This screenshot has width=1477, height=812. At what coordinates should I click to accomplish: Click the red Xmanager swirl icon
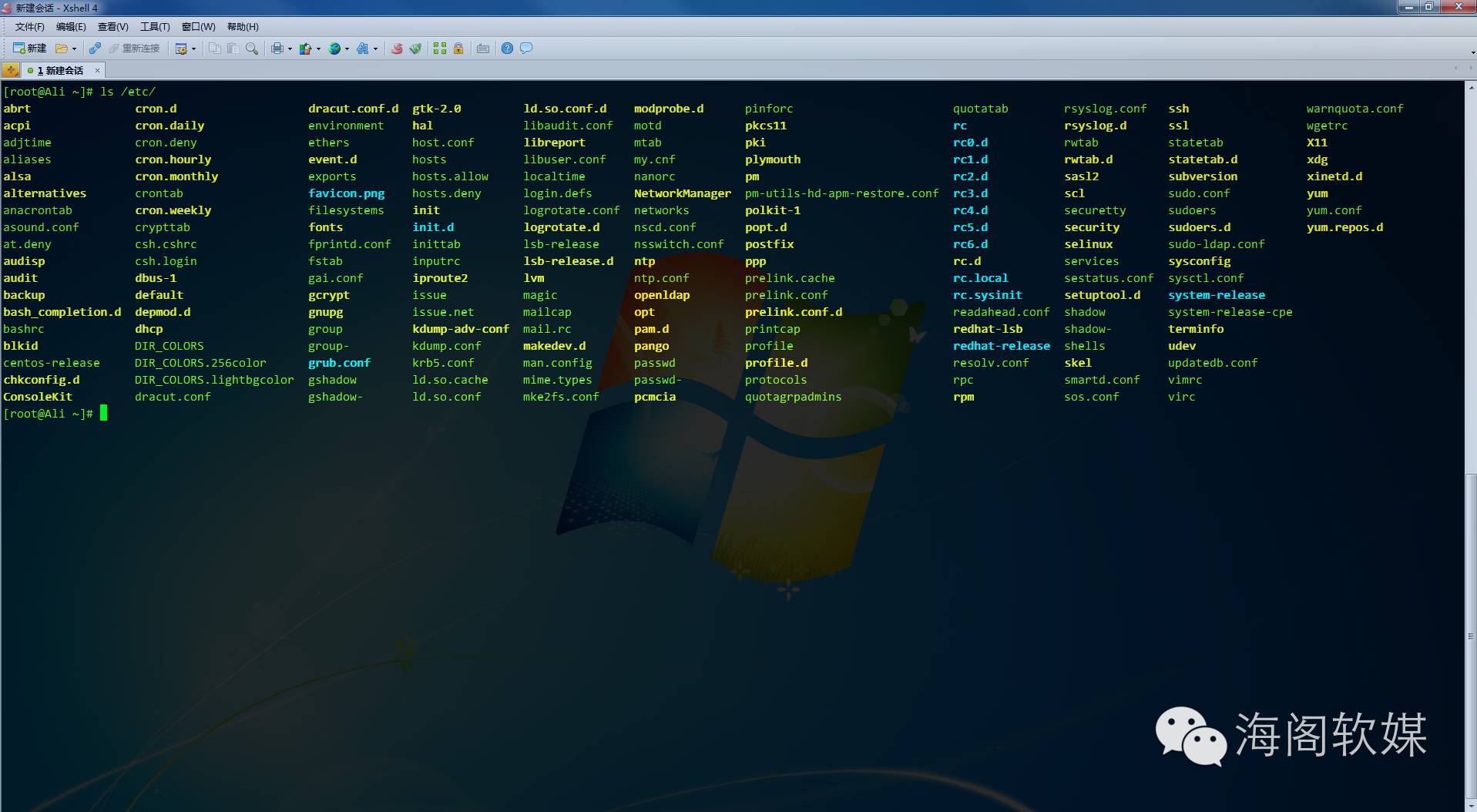(397, 49)
